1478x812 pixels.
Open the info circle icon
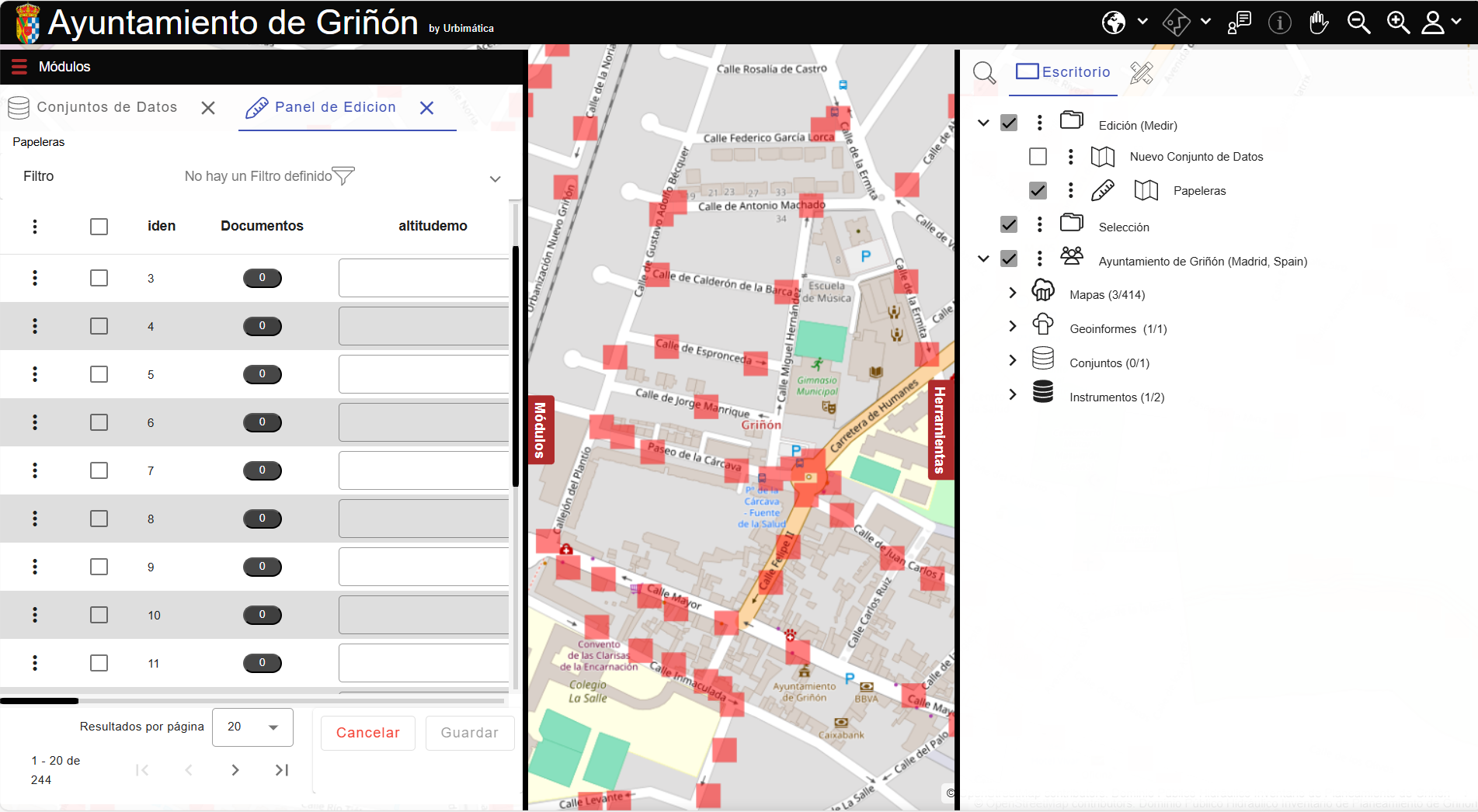pyautogui.click(x=1279, y=22)
